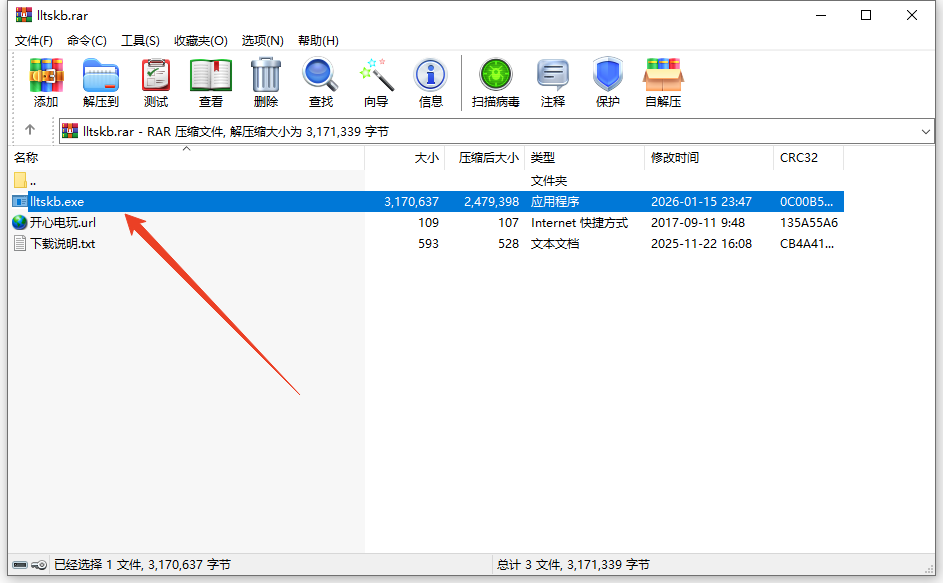943x583 pixels.
Task: Select the 开心电玩.url file name
Action: (63, 223)
